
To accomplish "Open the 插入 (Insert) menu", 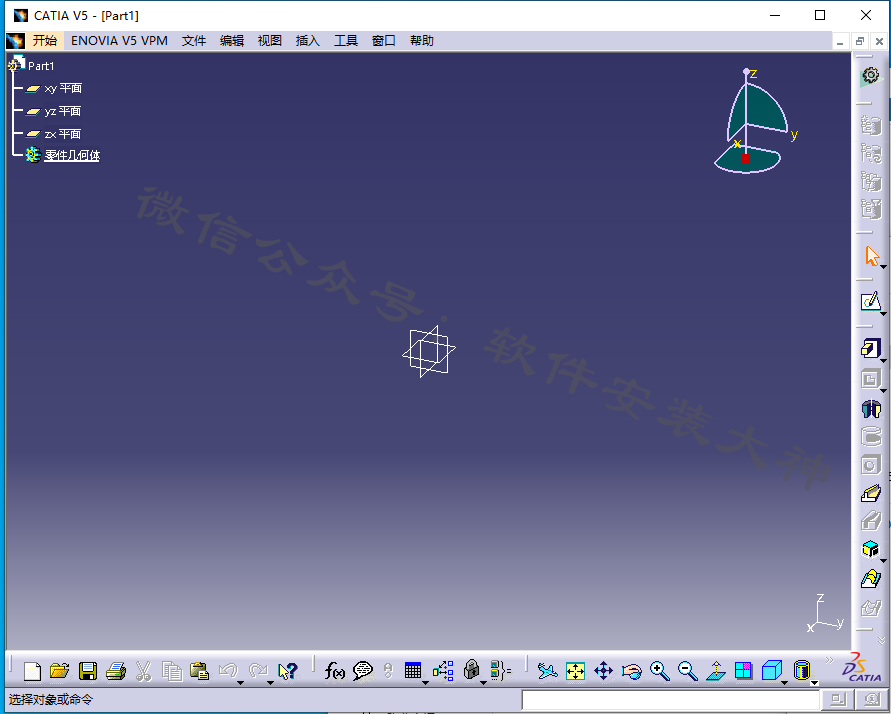I will tap(308, 41).
